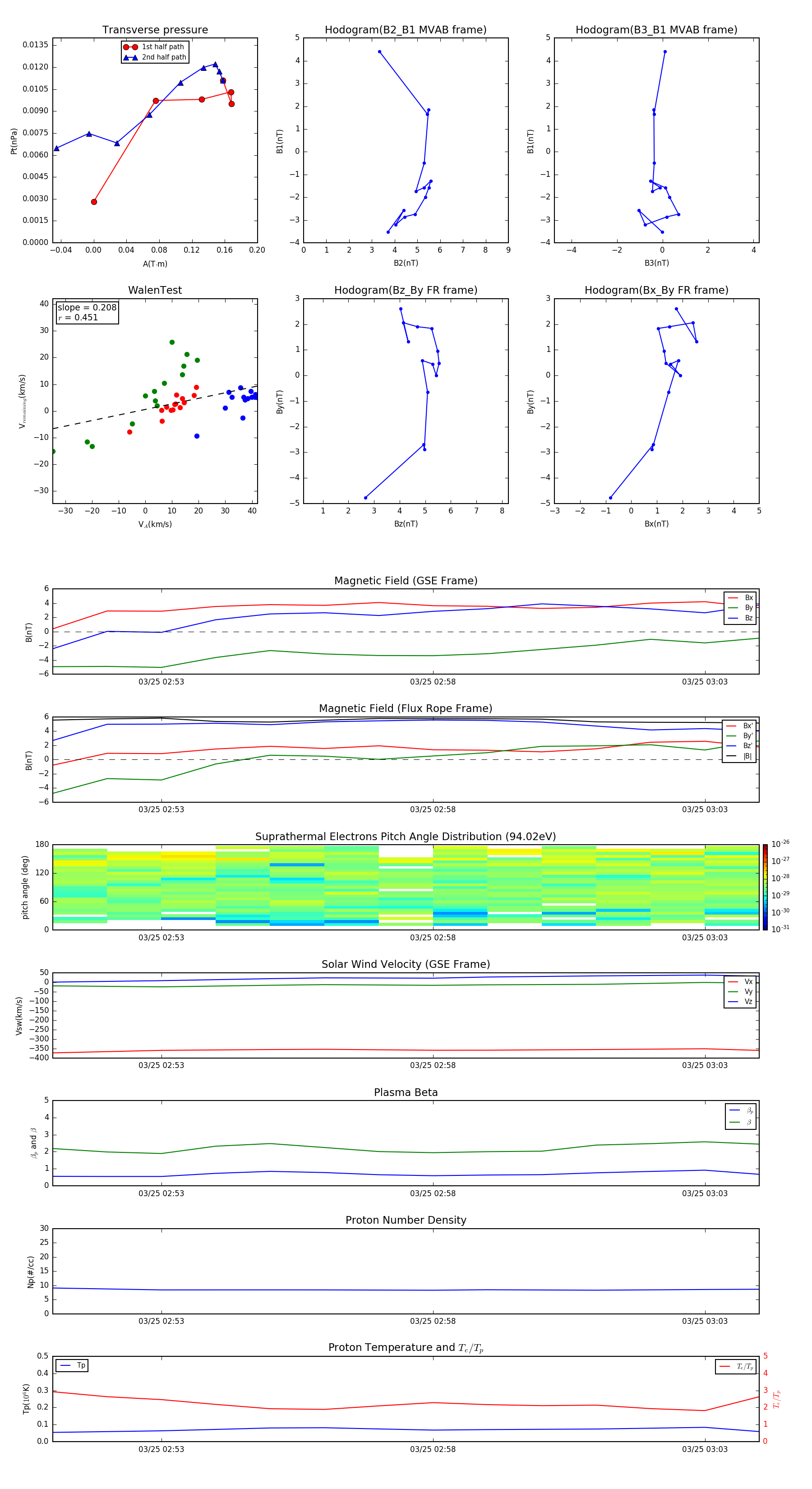This screenshot has height=1489, width=812.
Task: Select the β legend entry in Plasma Beta
Action: coord(741,1122)
